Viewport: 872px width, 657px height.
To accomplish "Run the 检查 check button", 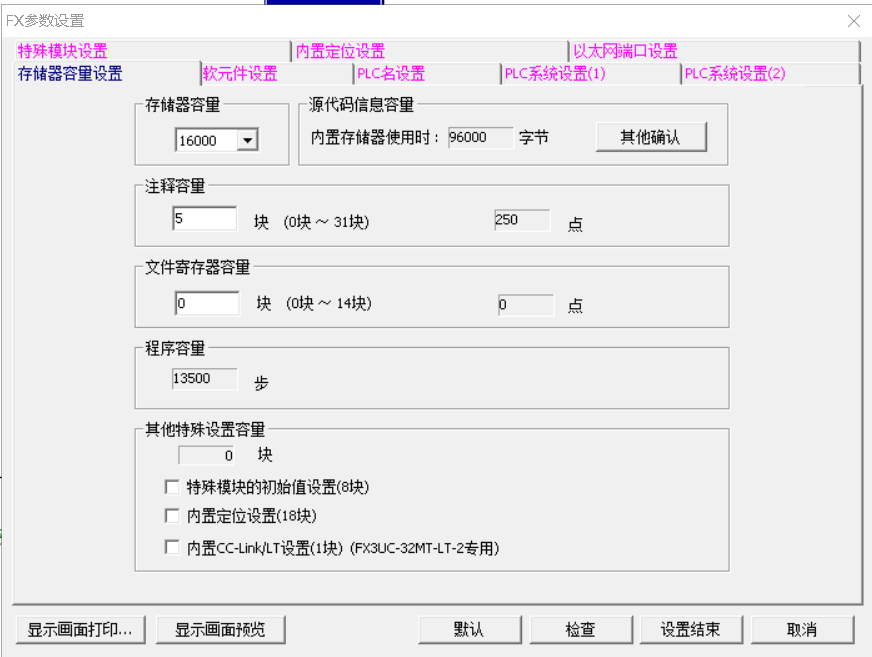I will pos(580,629).
